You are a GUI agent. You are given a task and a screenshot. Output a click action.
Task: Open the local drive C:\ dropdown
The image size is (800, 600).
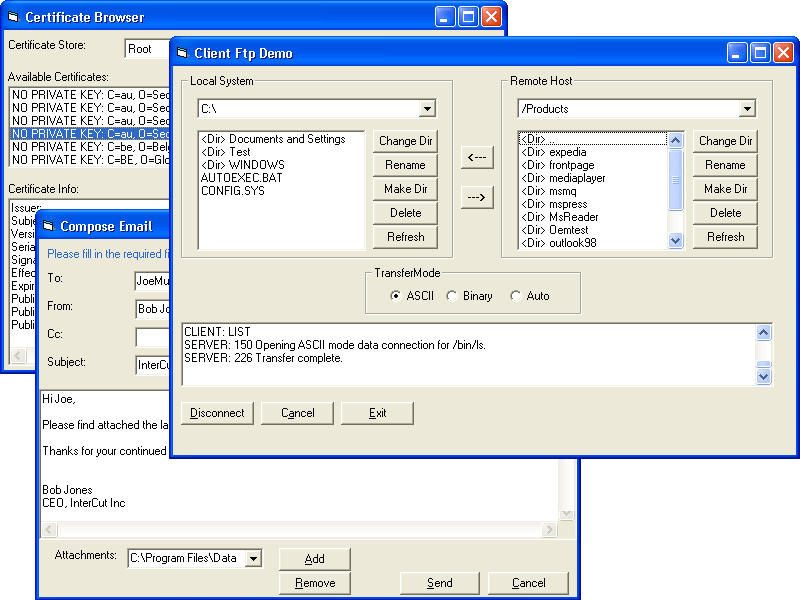(427, 108)
